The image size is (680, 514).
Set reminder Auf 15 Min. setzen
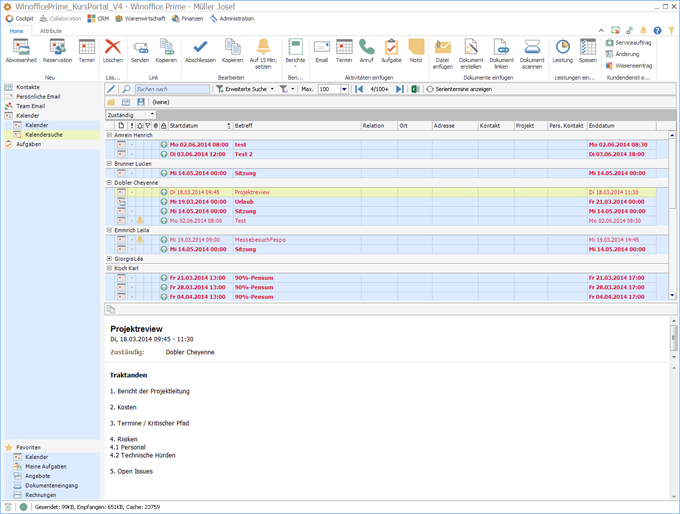tap(263, 54)
